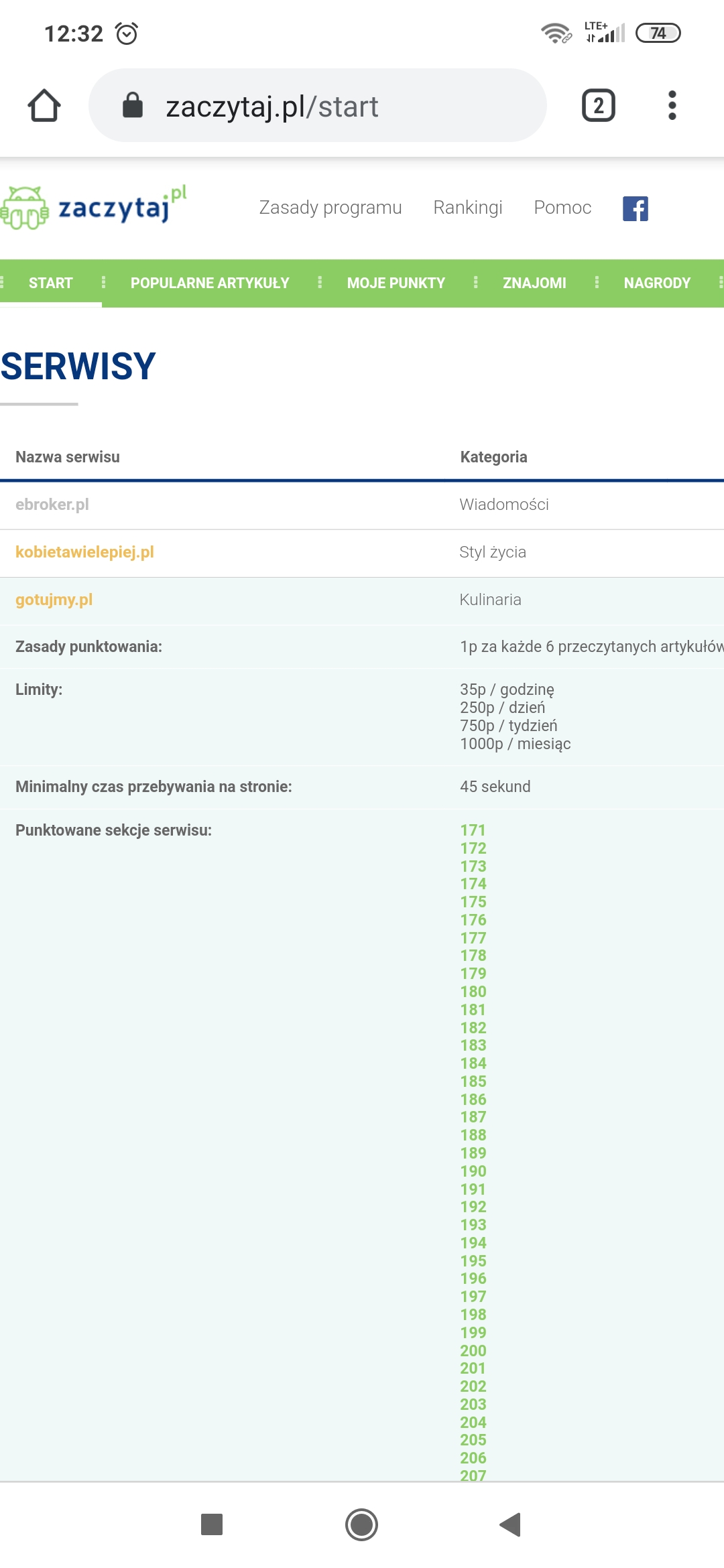Tap the alarm icon in status bar
The height and width of the screenshot is (1568, 724).
click(x=127, y=33)
